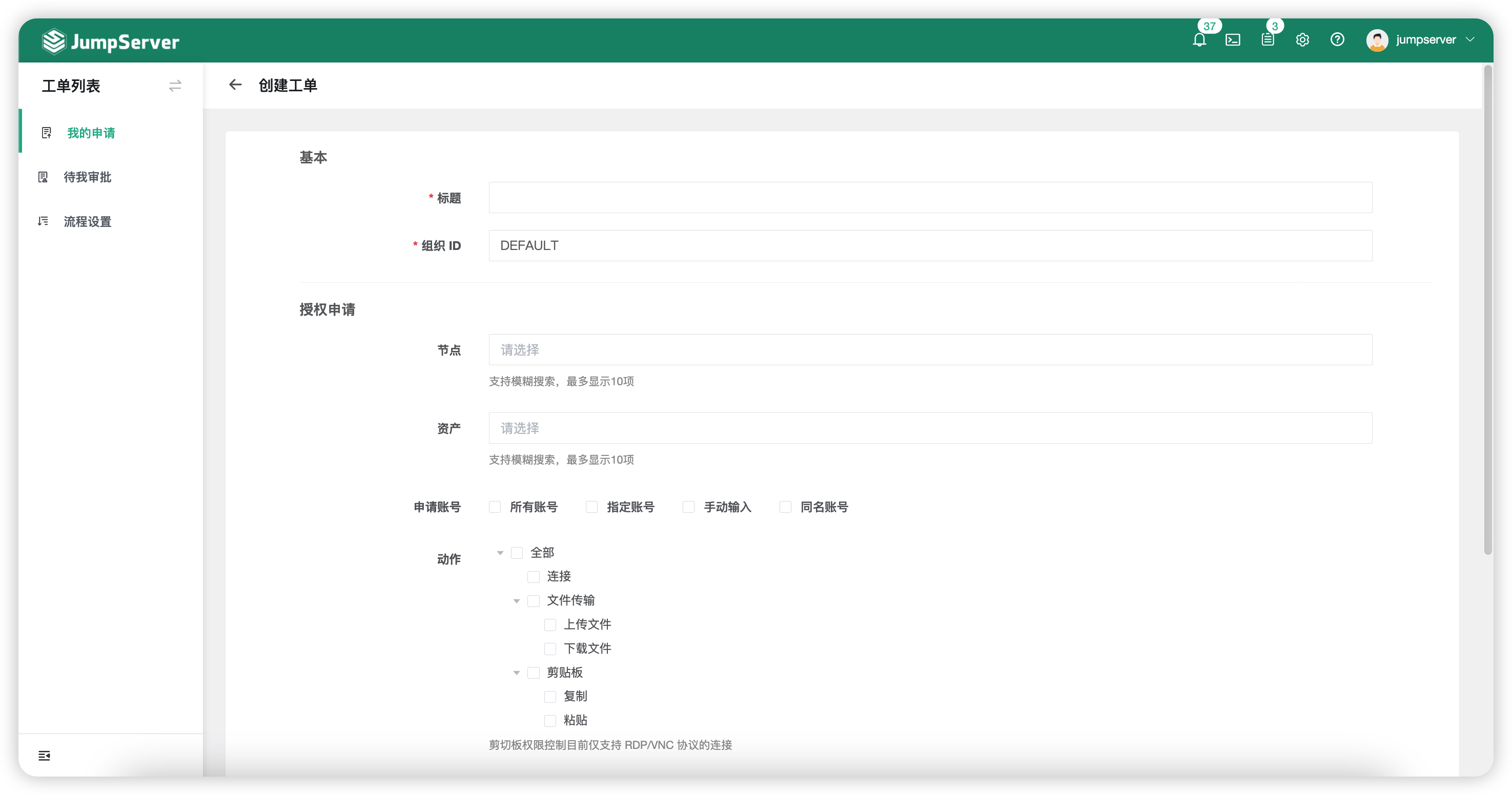1512x795 pixels.
Task: Select the 同名账号 option
Action: coord(785,507)
